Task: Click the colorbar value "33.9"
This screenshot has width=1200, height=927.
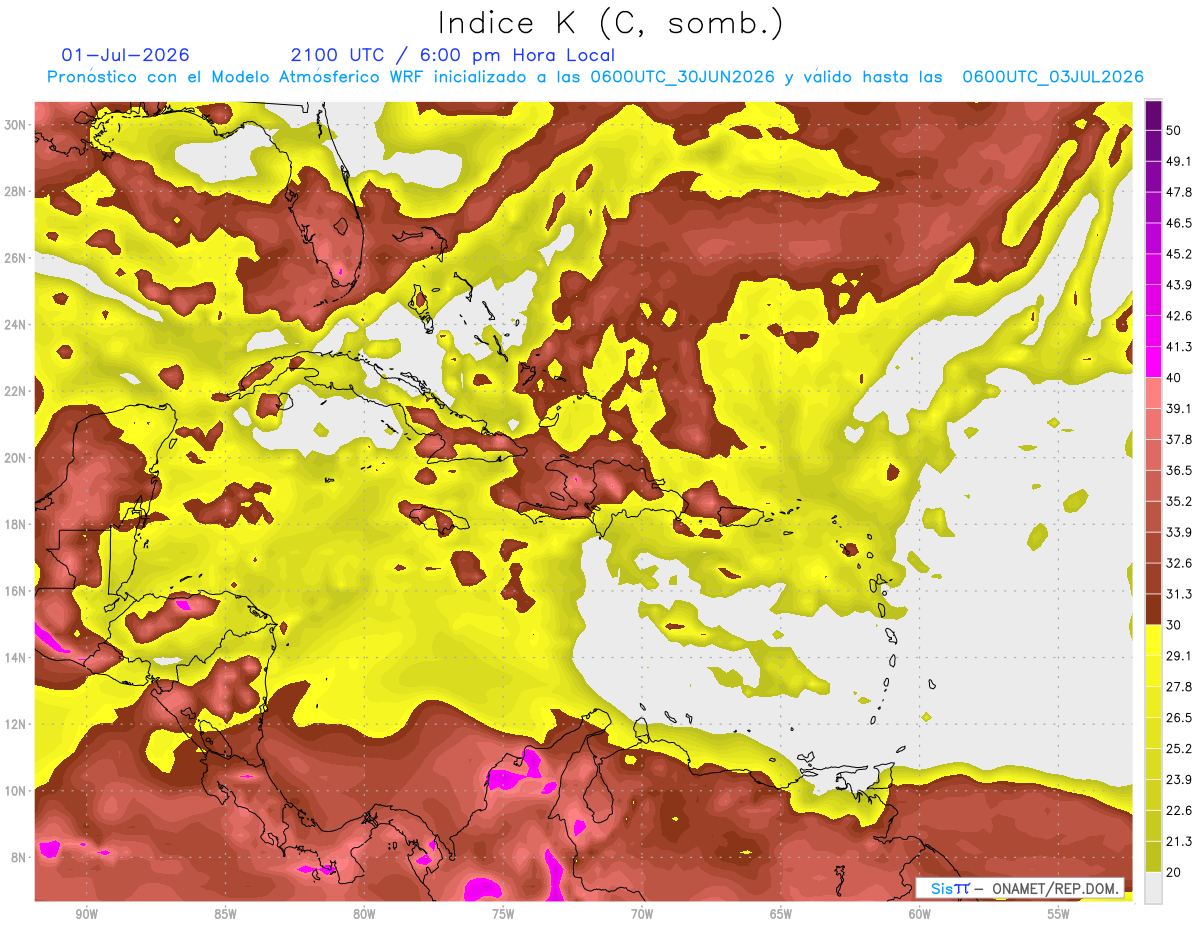Action: click(1178, 532)
